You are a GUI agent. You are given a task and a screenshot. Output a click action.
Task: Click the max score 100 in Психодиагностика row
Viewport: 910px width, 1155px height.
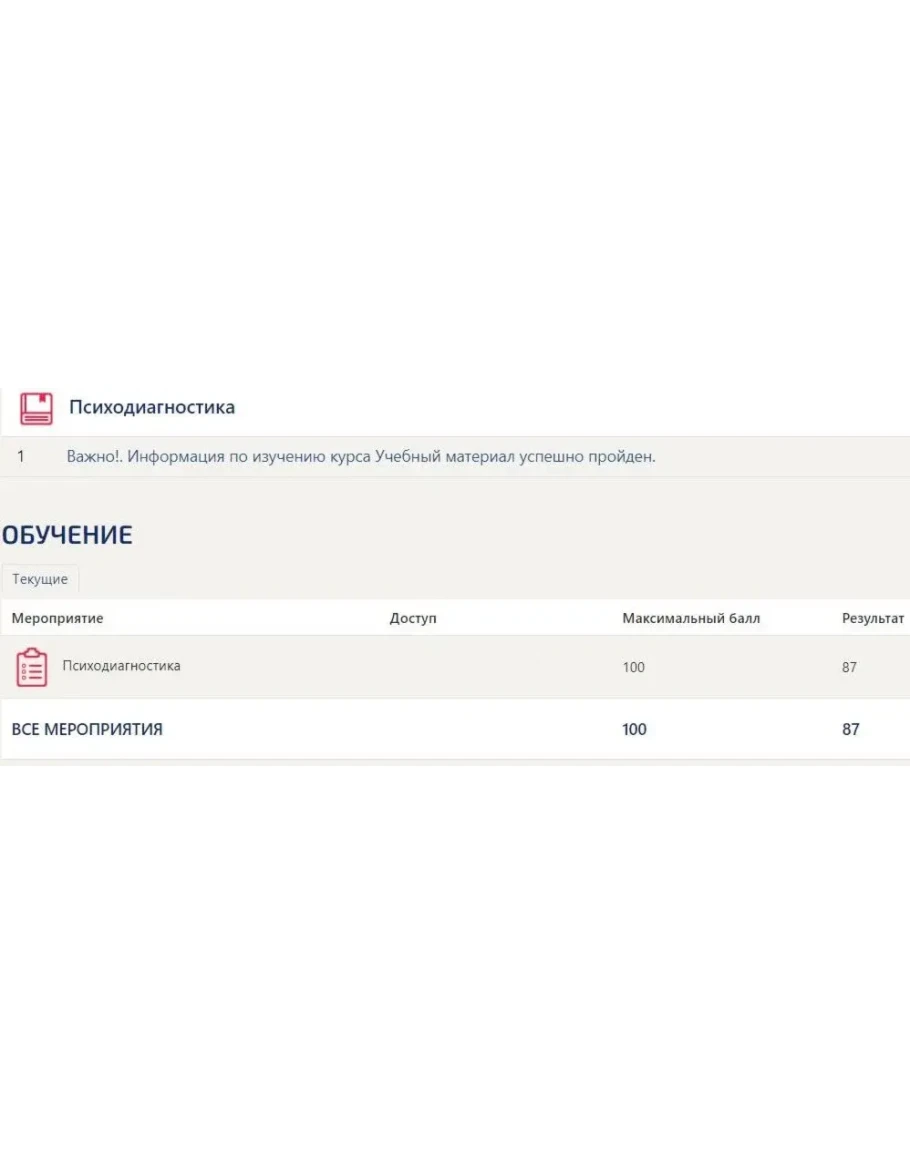tap(634, 667)
